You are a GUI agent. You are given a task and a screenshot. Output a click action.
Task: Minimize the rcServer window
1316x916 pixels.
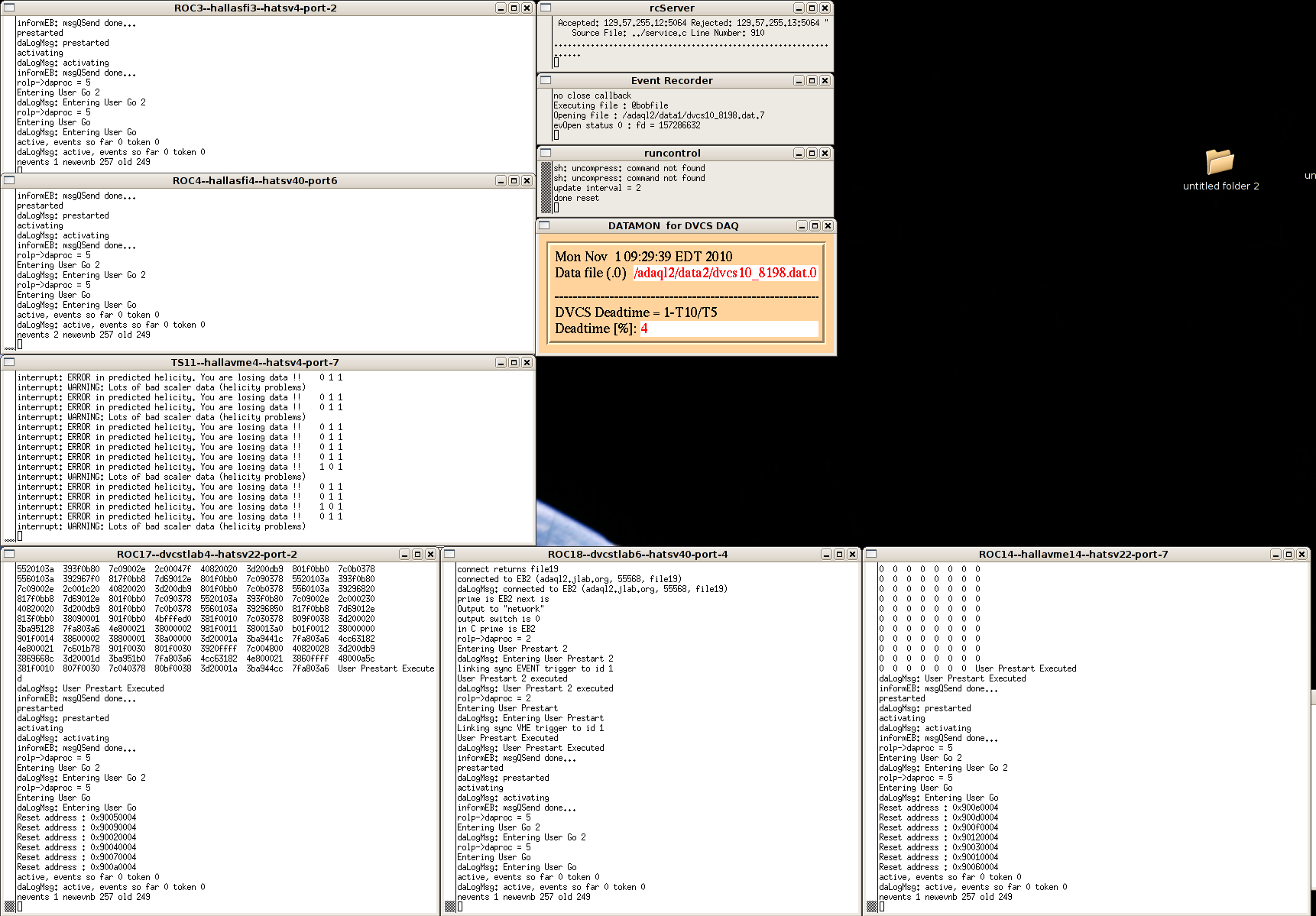799,8
